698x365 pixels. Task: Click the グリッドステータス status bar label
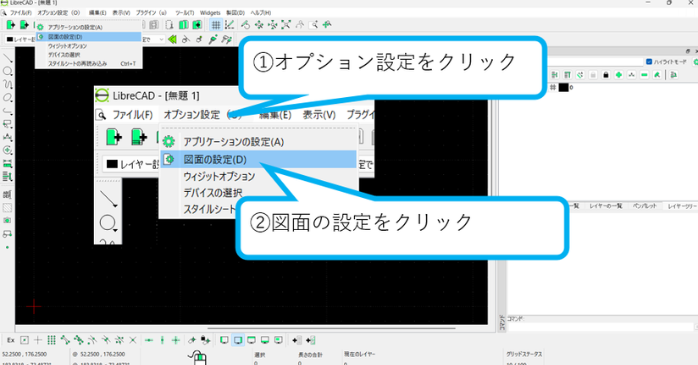pos(524,354)
